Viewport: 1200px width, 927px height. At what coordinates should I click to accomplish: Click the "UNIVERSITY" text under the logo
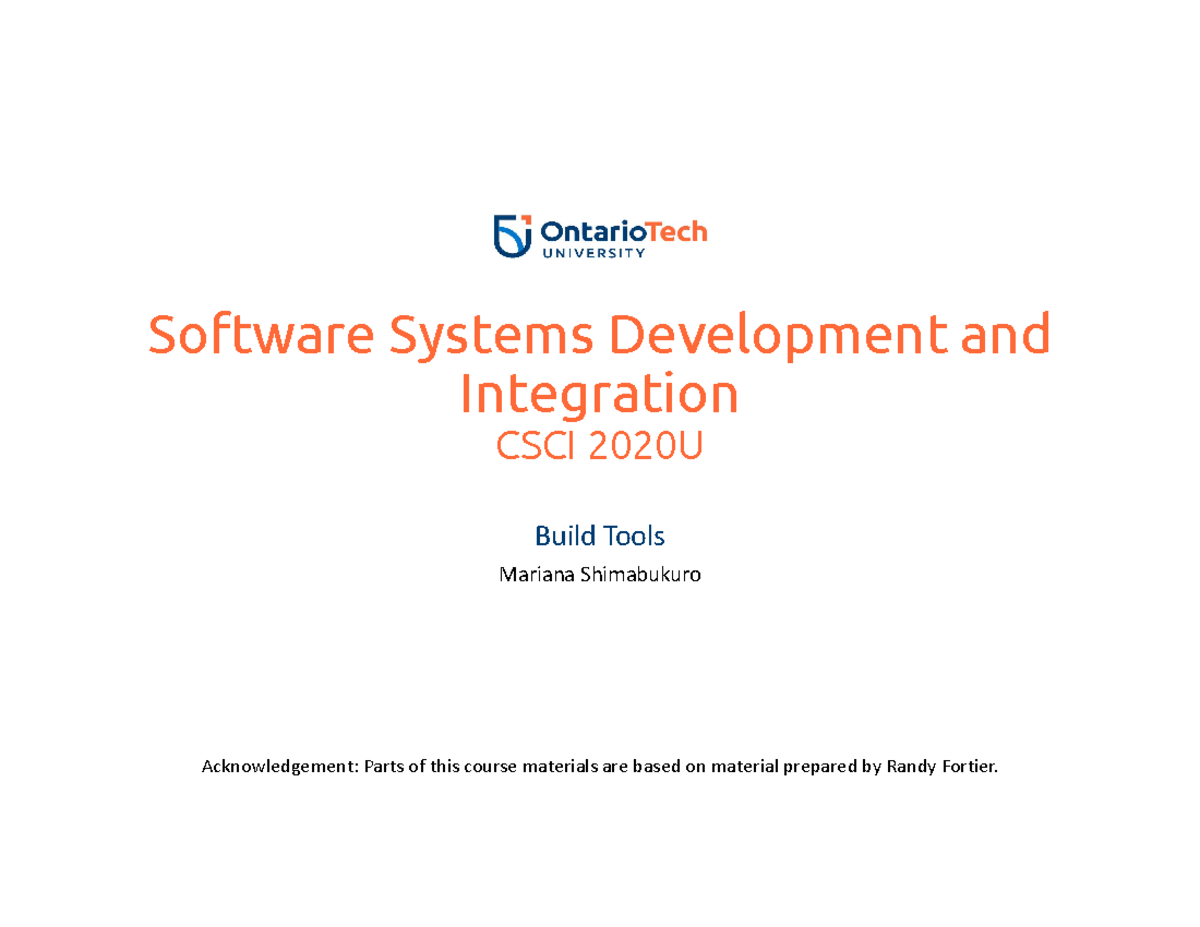pos(593,254)
